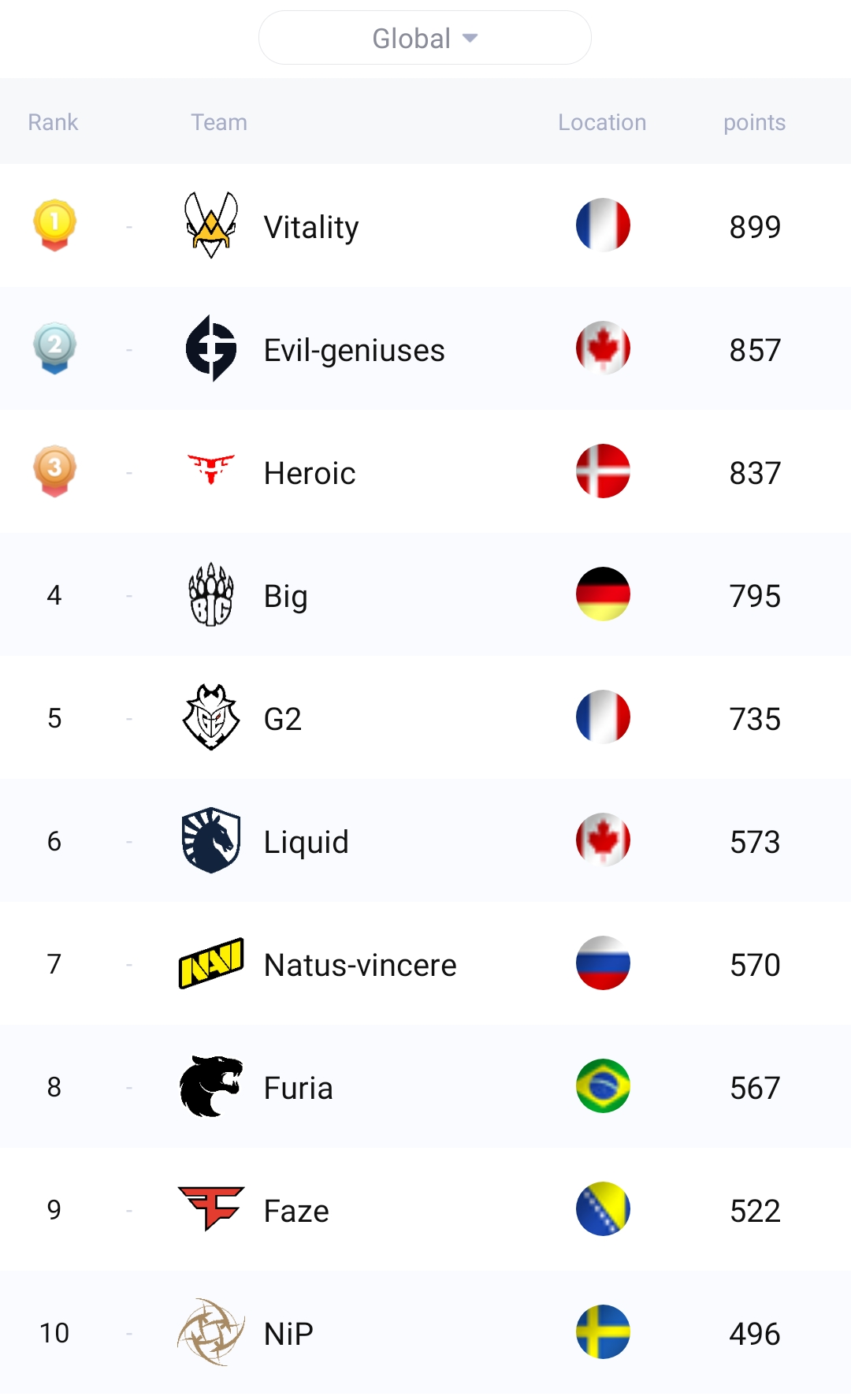
Task: Click the Brazil flag for Furia
Action: tap(603, 1086)
